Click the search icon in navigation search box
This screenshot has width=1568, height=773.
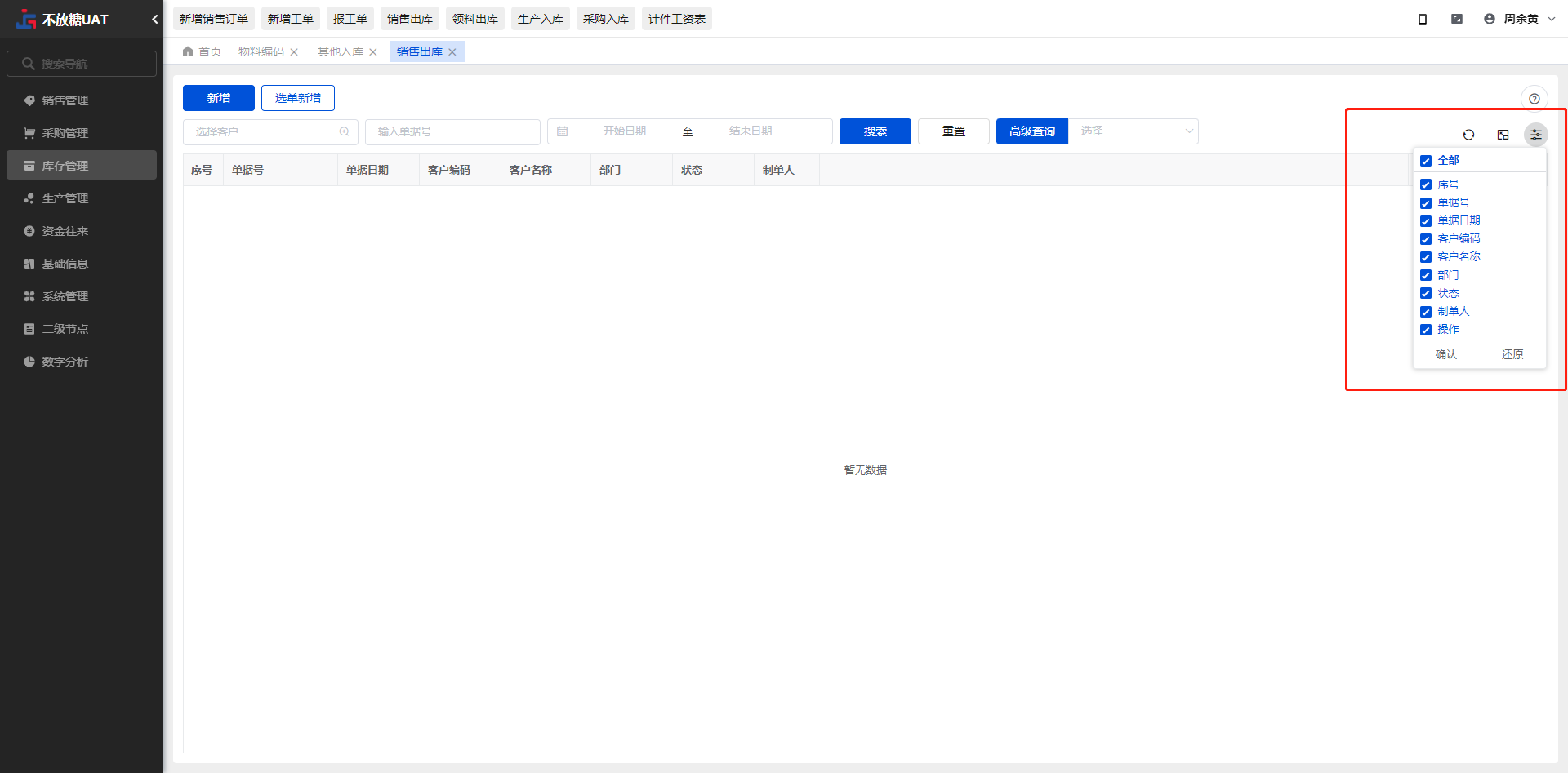(x=29, y=64)
